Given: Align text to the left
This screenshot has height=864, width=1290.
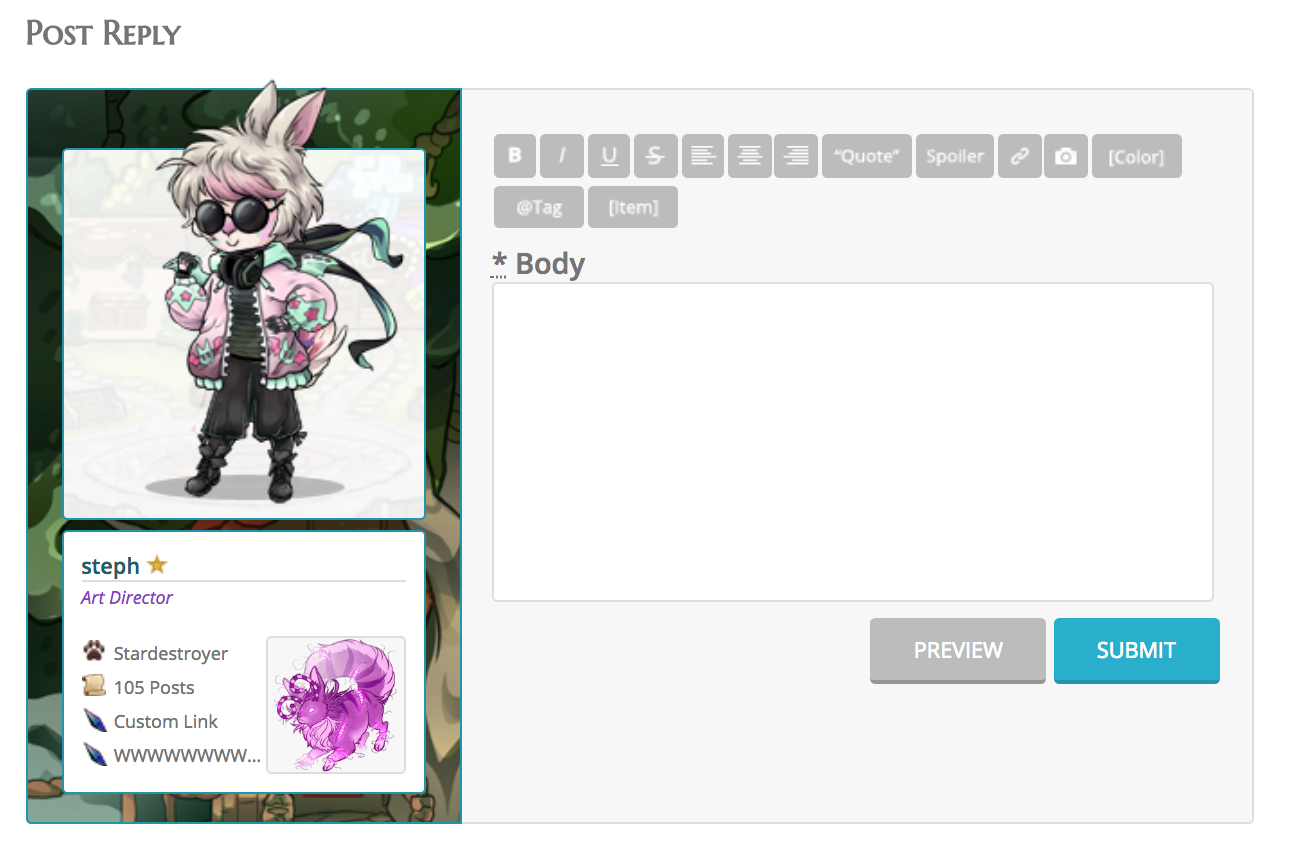Looking at the screenshot, I should (x=703, y=156).
